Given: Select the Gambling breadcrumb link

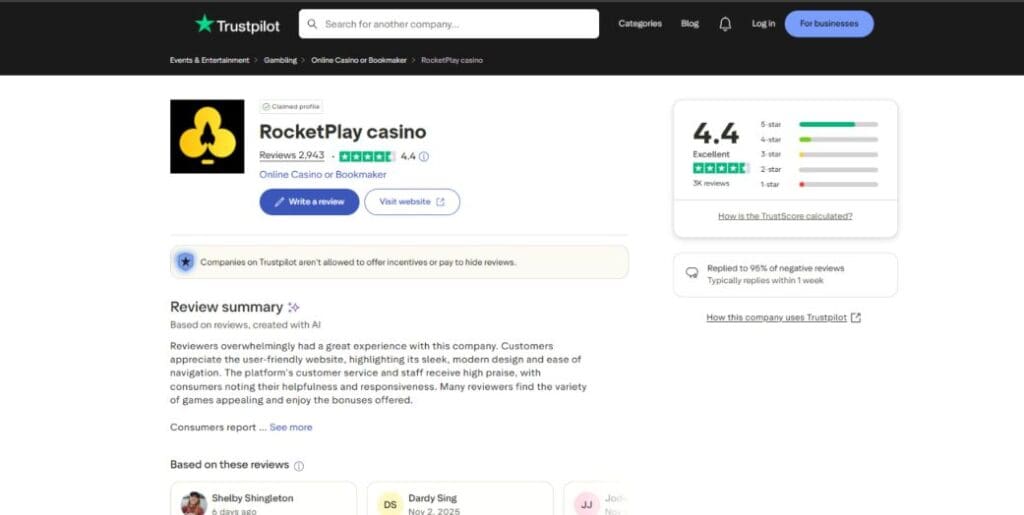Looking at the screenshot, I should click(280, 60).
